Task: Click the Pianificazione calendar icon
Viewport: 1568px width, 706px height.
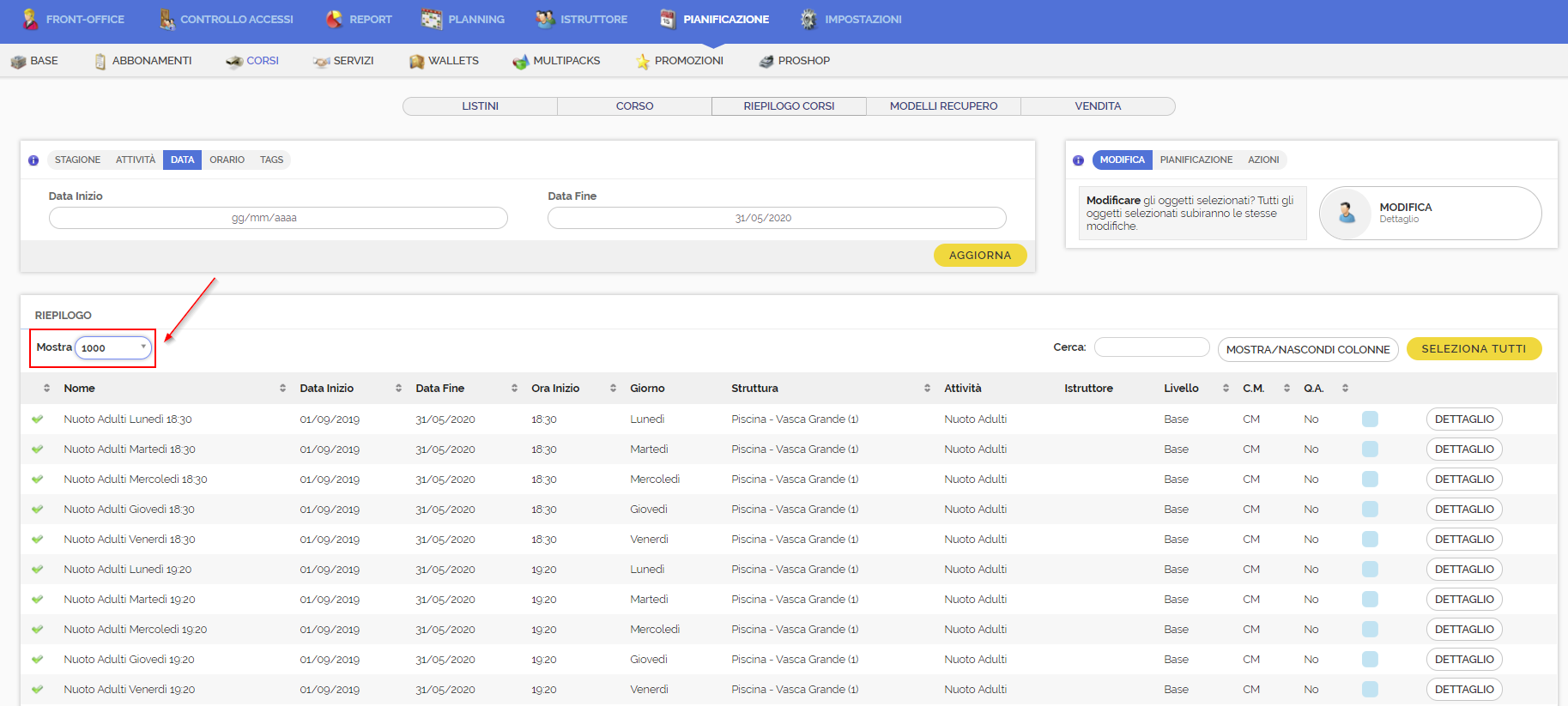Action: 668,19
